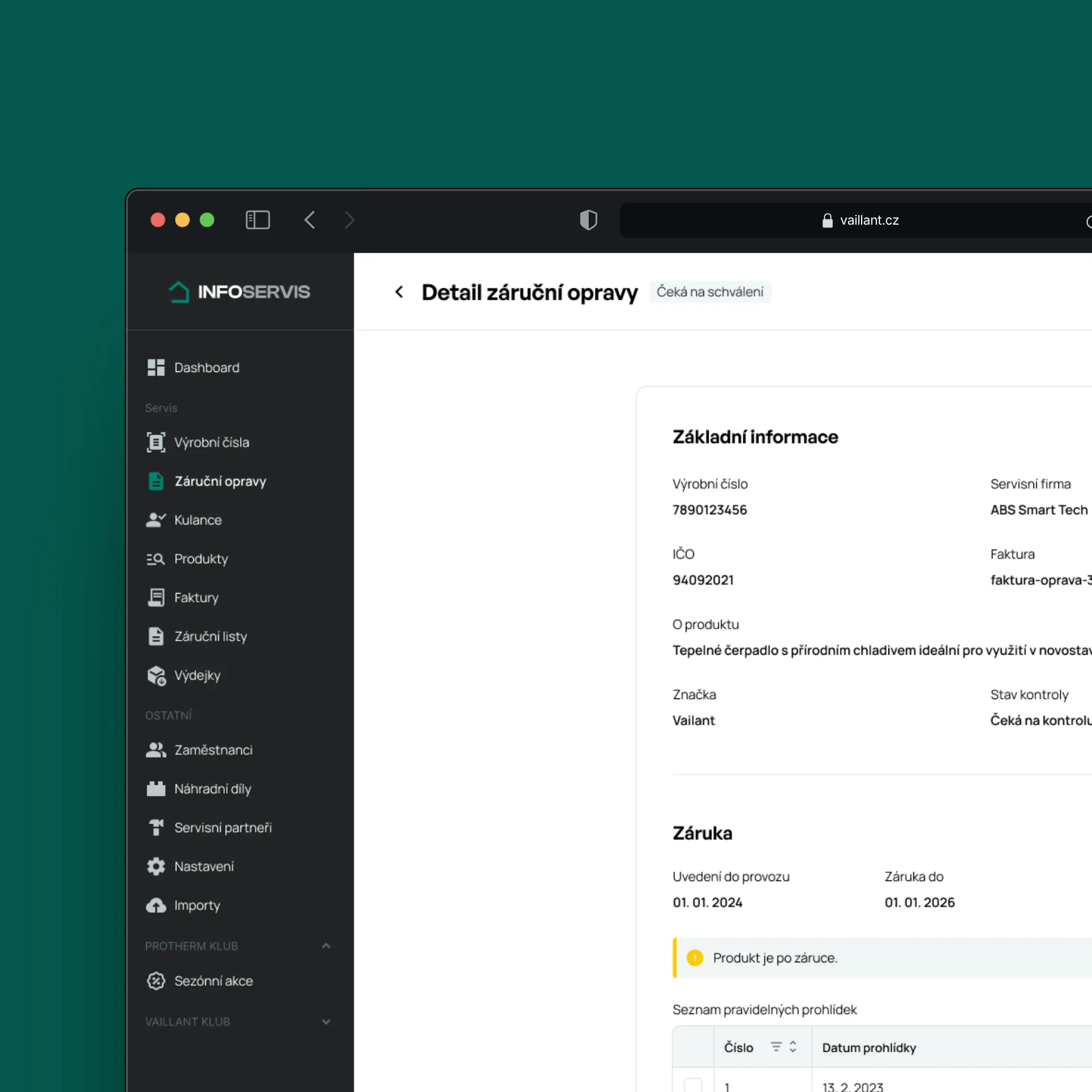Open Servisní partneři menu item
Viewport: 1092px width, 1092px height.
(x=223, y=828)
